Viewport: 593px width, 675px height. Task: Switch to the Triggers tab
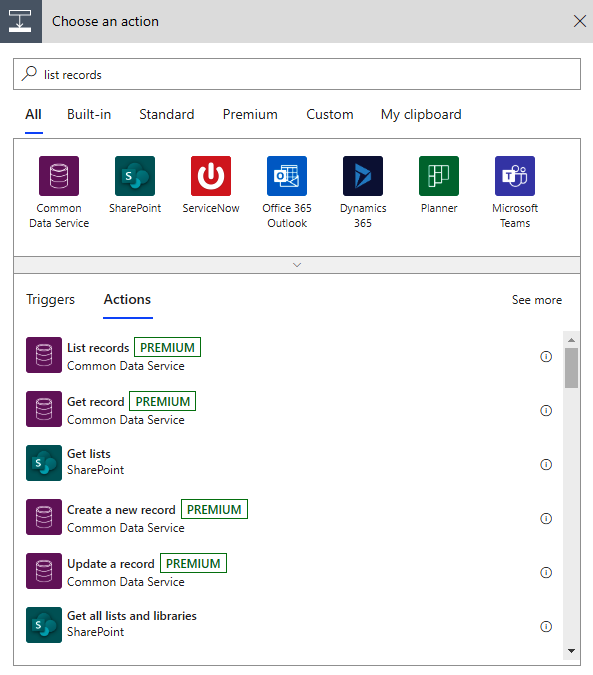click(x=50, y=300)
